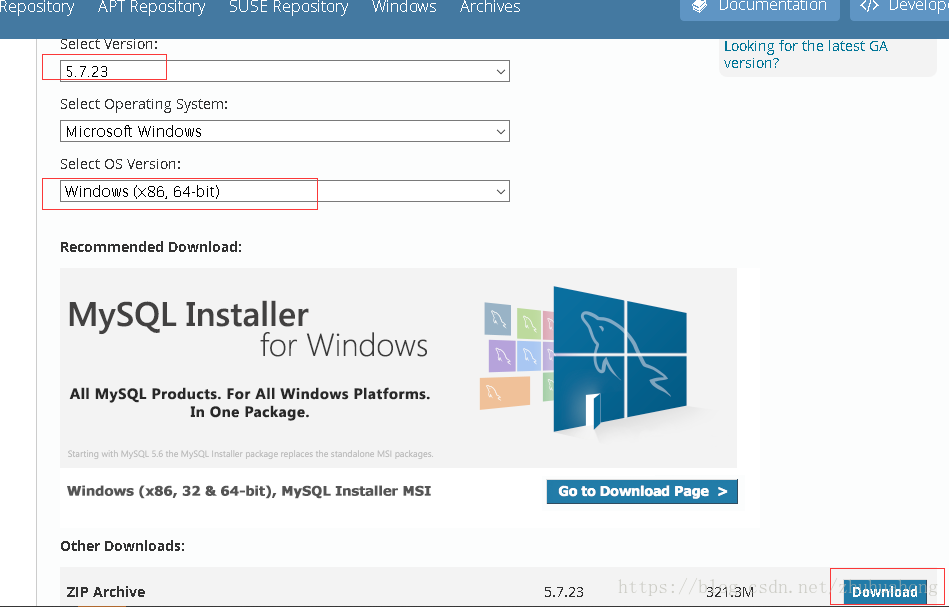Click the 'ZIP Archive' label
Image resolution: width=949 pixels, height=607 pixels.
106,592
